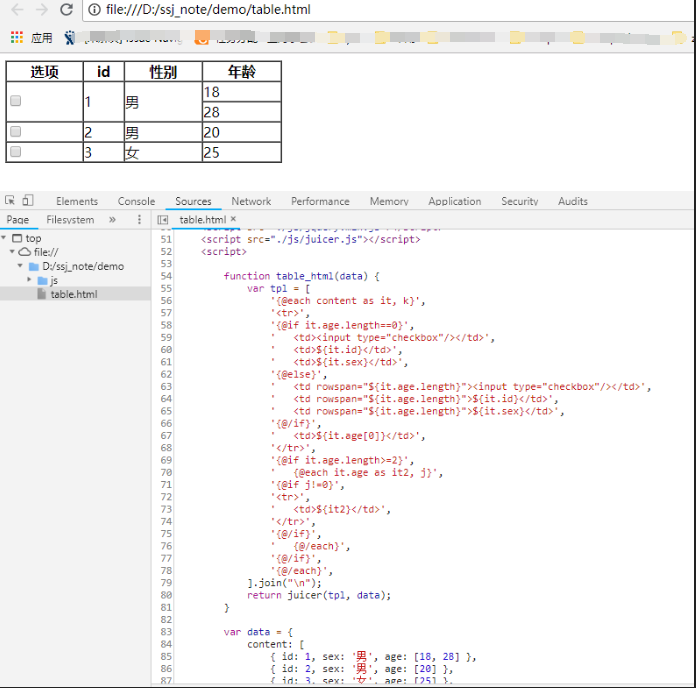Click the 女 cell in row 3

click(x=163, y=152)
